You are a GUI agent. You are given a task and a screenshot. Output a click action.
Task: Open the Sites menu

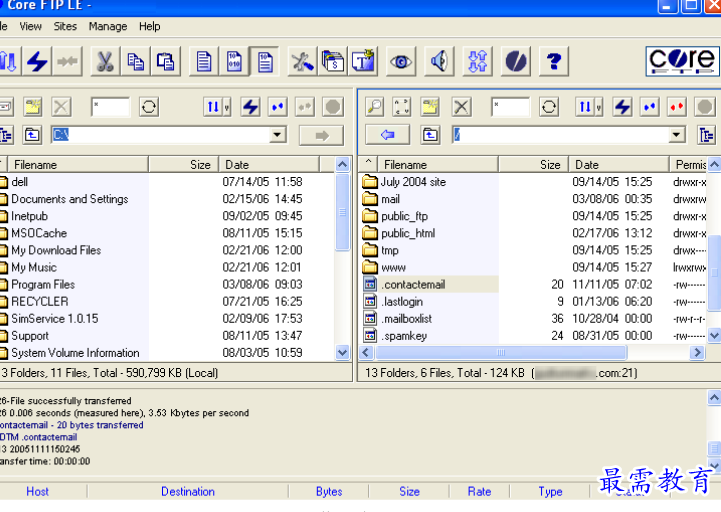(x=65, y=26)
